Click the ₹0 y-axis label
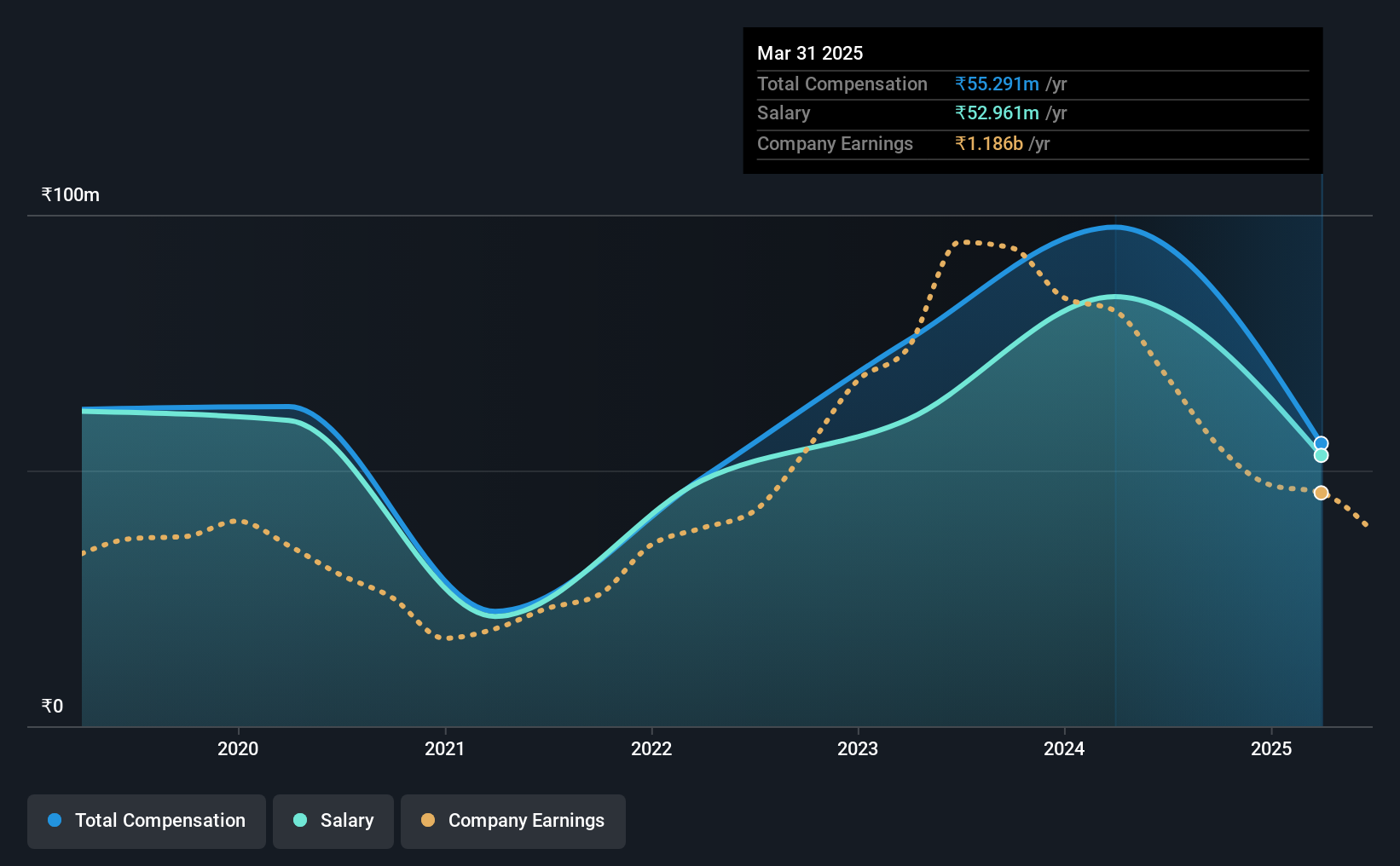 click(x=52, y=707)
